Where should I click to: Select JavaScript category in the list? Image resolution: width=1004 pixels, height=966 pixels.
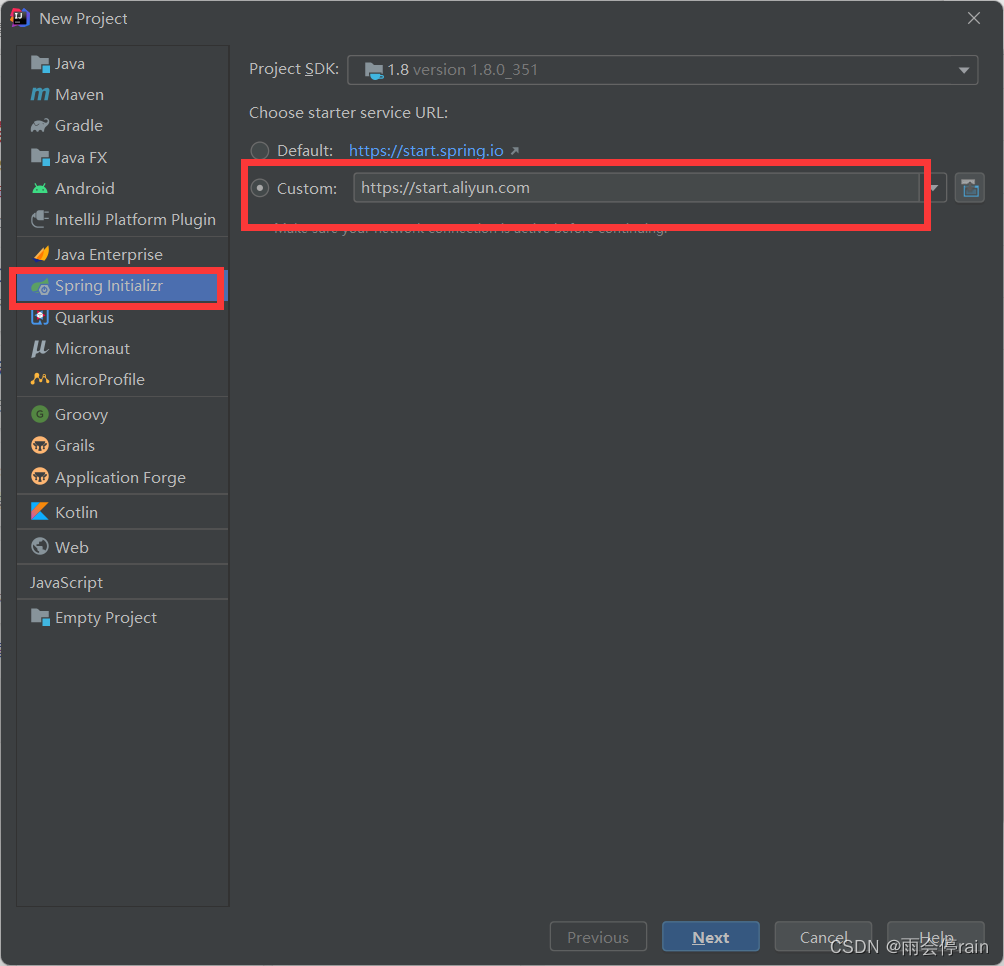click(66, 583)
